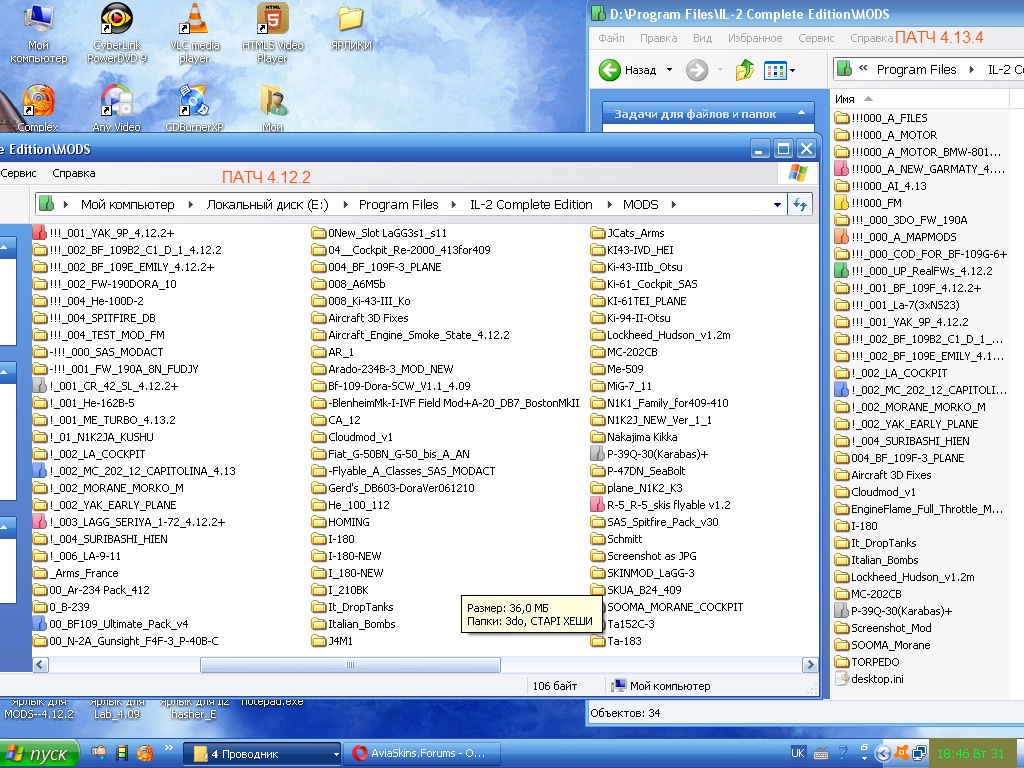Launch CyberLink PowerDVD 9 shortcut
Screen dimensions: 1024x768
(117, 33)
